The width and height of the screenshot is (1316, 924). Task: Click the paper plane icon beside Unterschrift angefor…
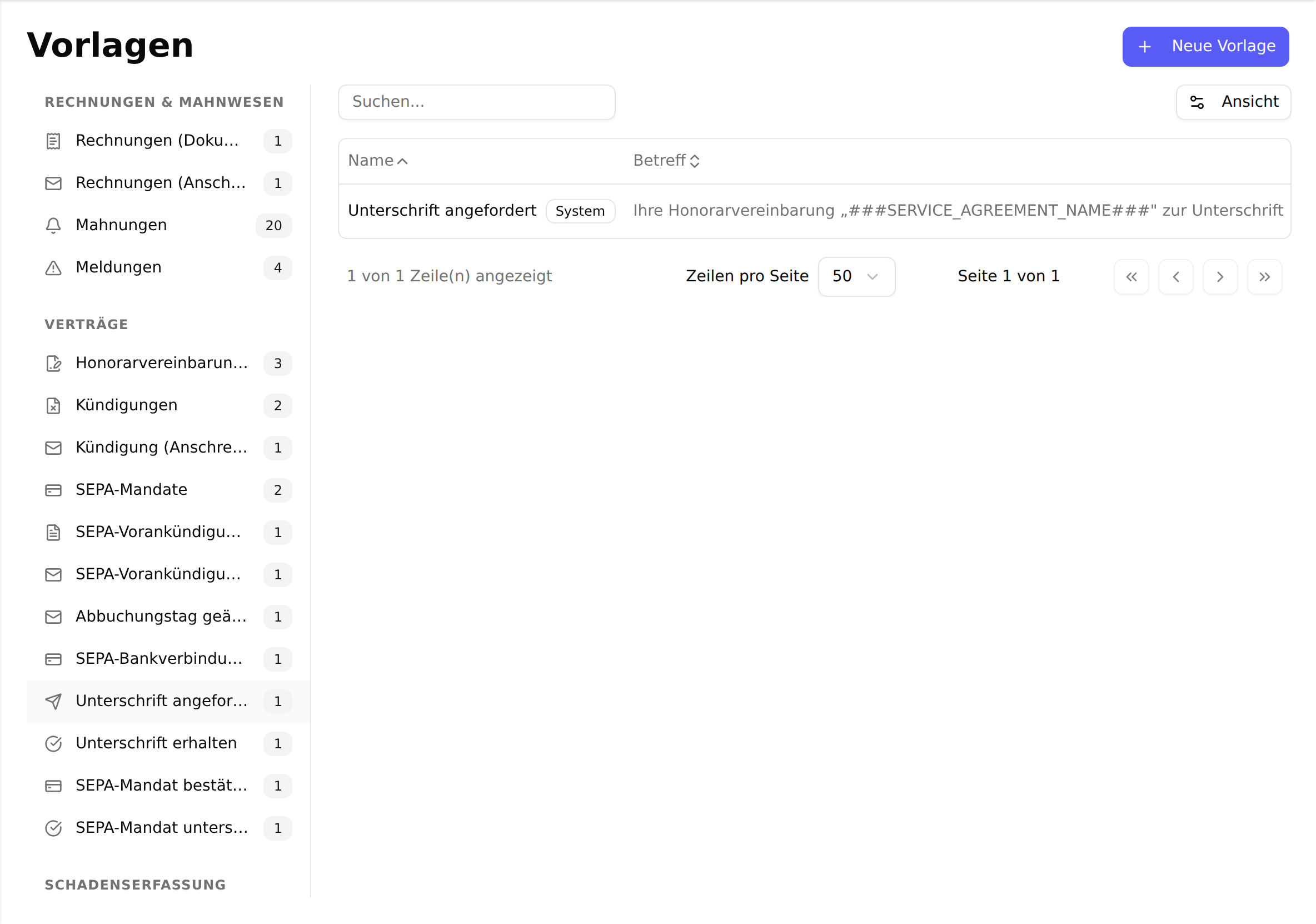tap(53, 702)
